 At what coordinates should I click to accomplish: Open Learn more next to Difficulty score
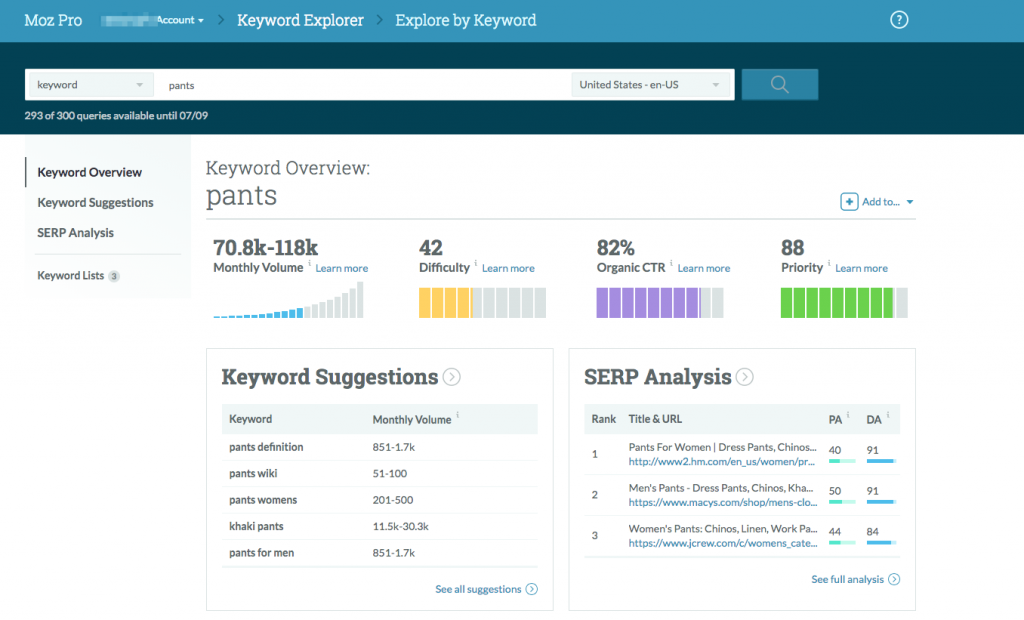tap(508, 268)
